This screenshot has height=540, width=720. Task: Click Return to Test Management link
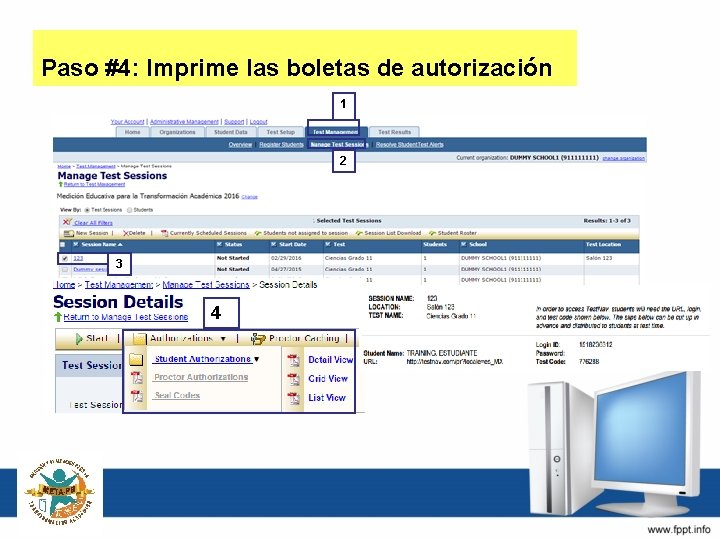(x=94, y=184)
